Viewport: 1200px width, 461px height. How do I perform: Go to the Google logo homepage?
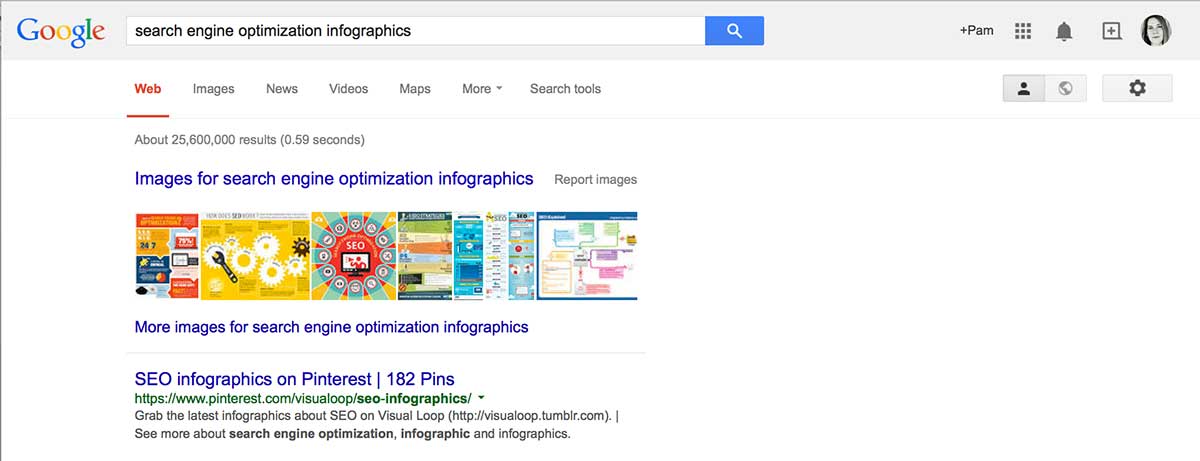(61, 31)
